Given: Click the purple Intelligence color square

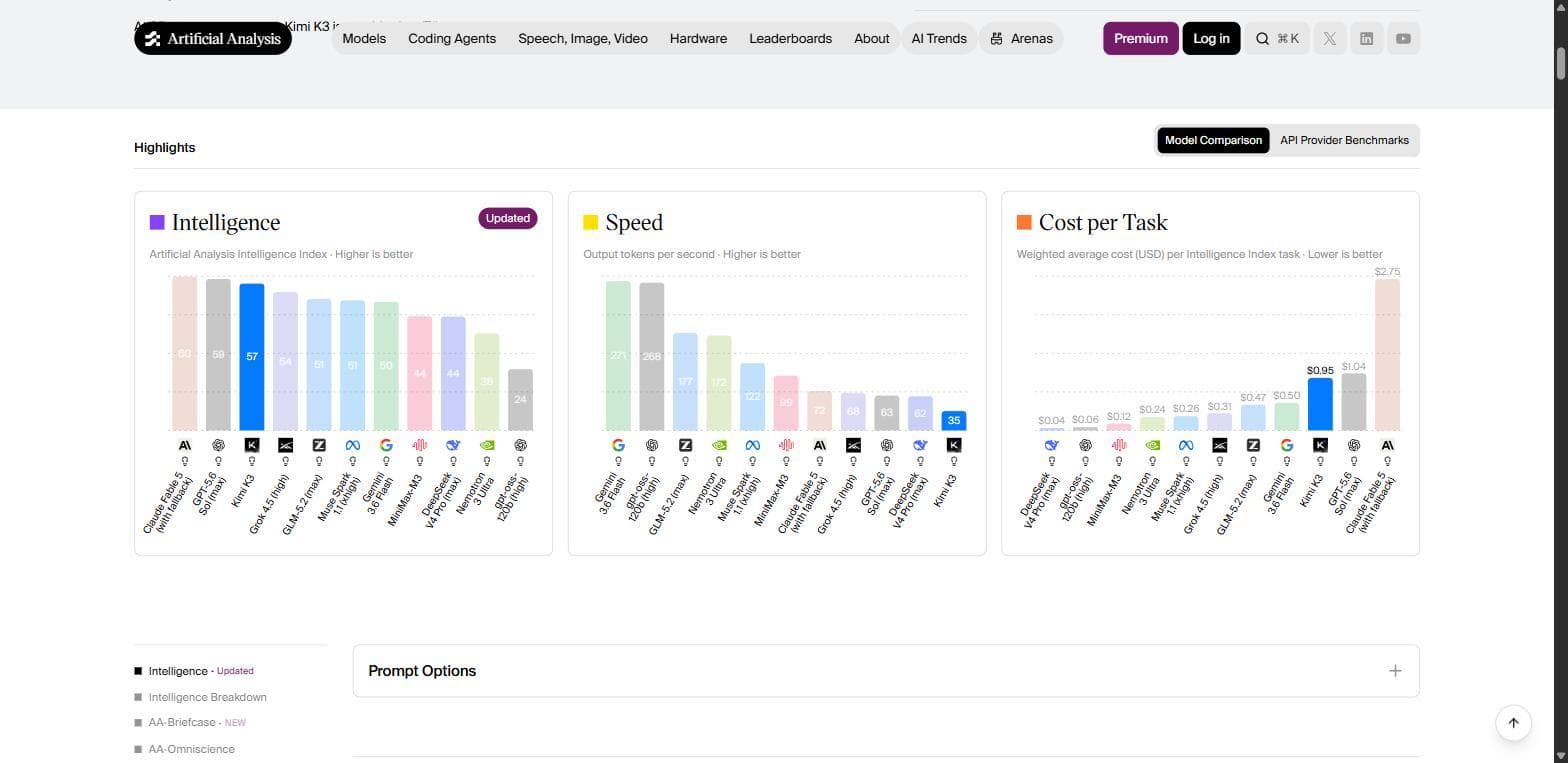Looking at the screenshot, I should pyautogui.click(x=157, y=222).
